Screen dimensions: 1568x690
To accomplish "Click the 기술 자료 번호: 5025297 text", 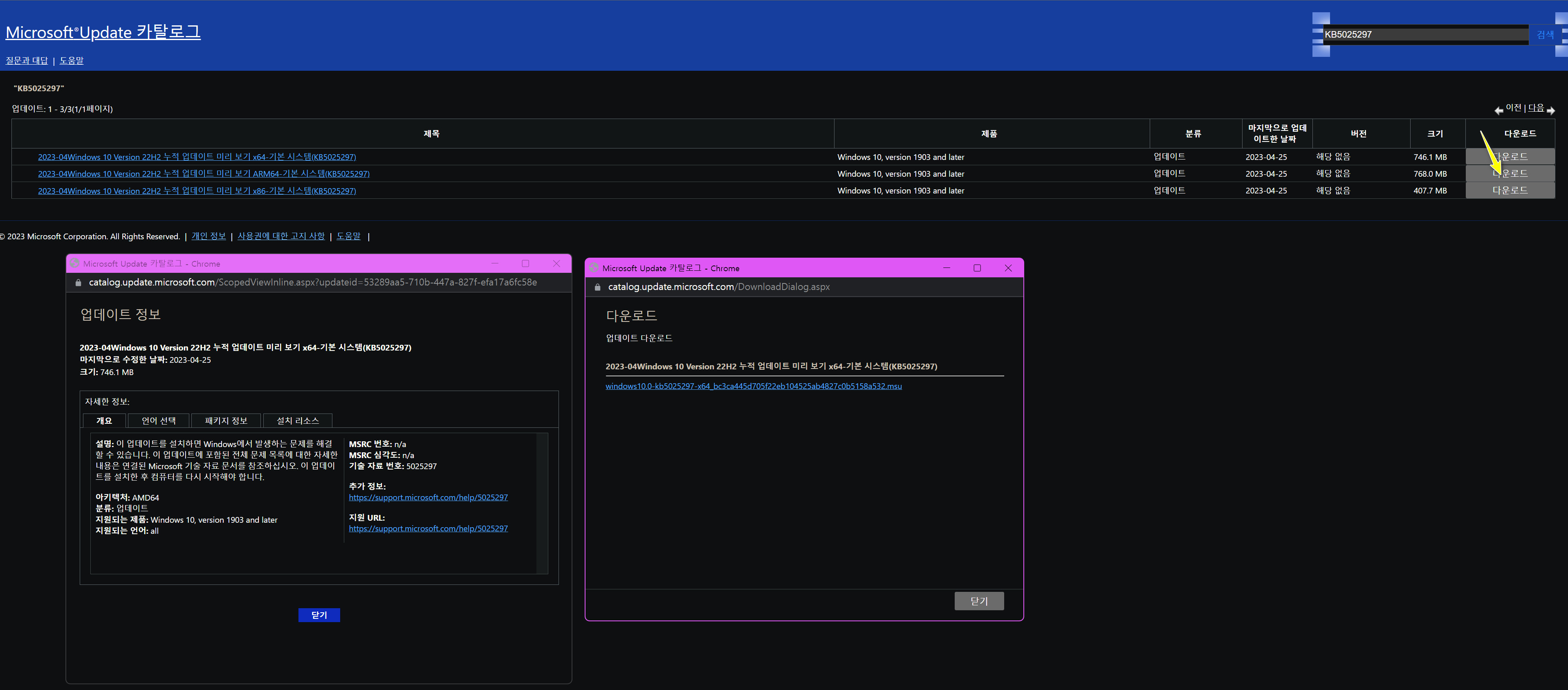I will point(393,466).
